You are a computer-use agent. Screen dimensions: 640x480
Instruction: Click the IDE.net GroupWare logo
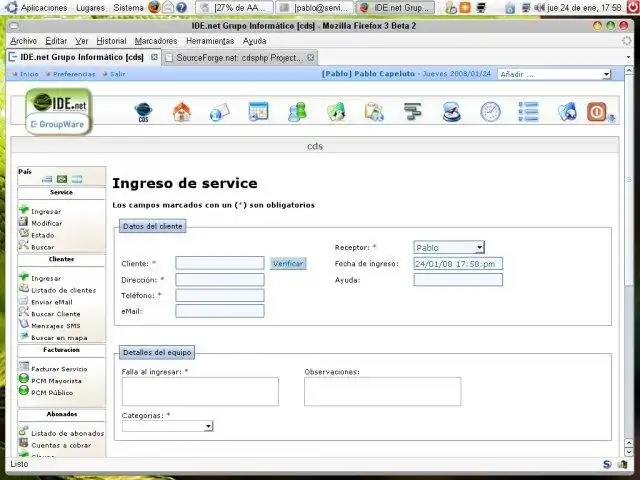tap(59, 111)
